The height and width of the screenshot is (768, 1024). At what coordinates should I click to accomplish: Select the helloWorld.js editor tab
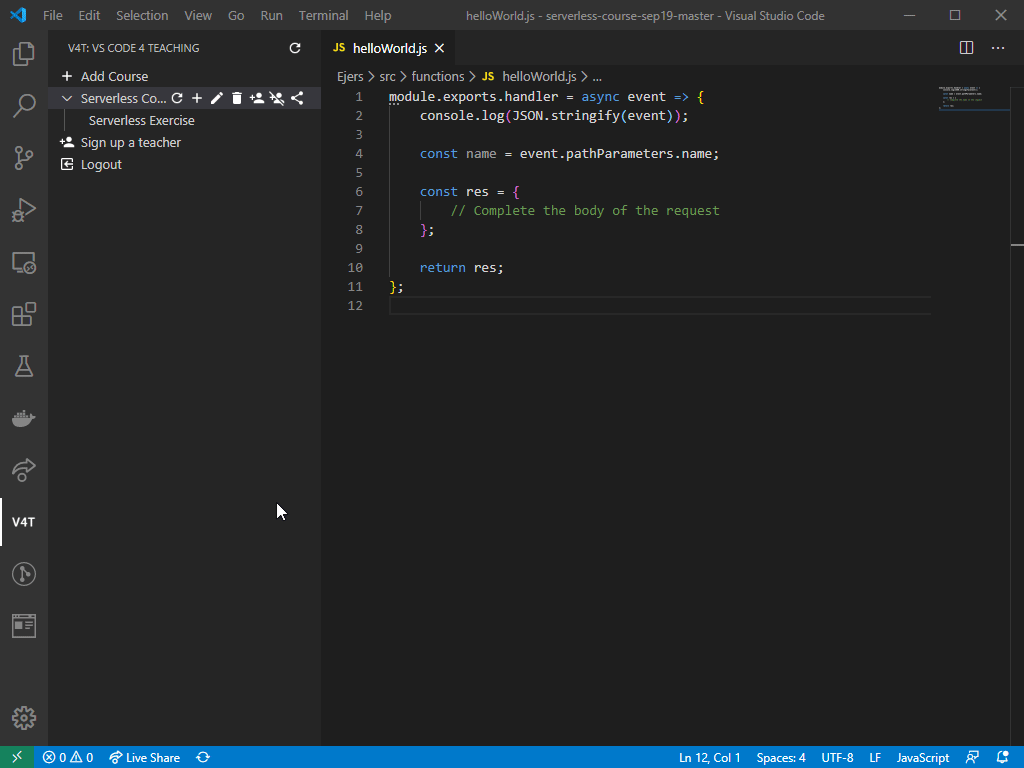pyautogui.click(x=389, y=48)
